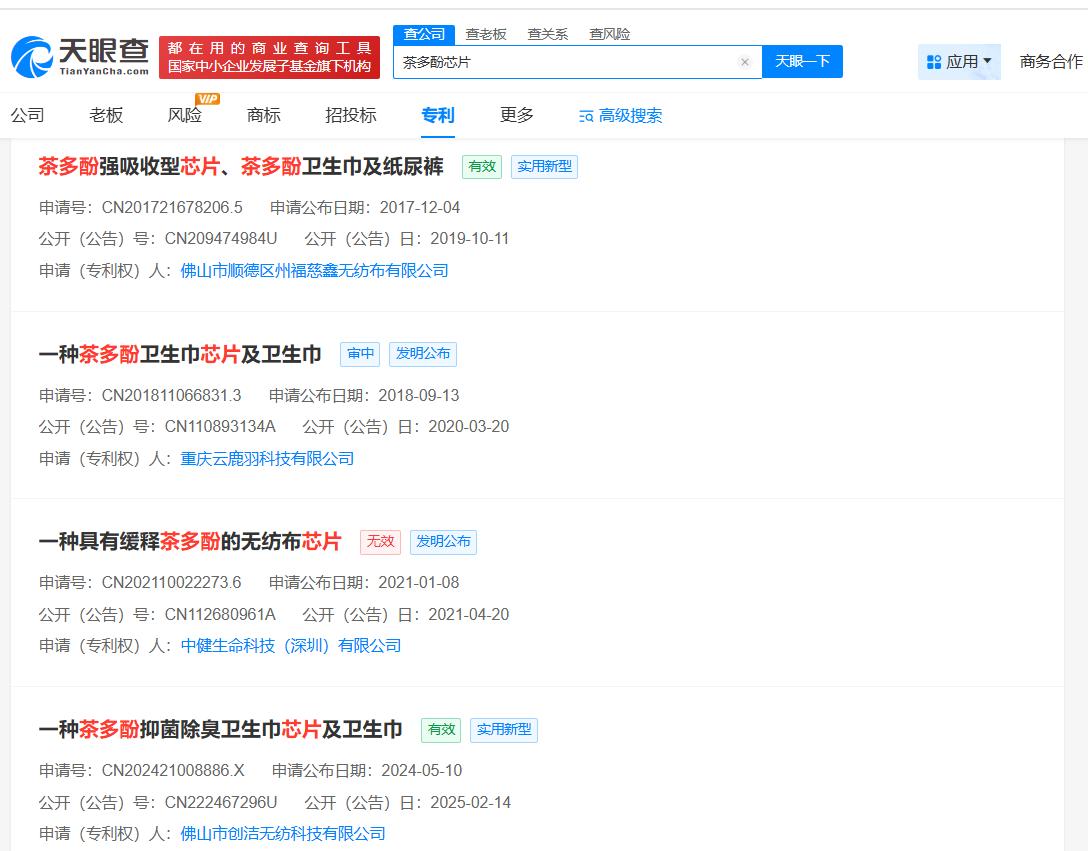Click publication number CN110893134A
Screen dimensions: 1088x851
point(220,427)
